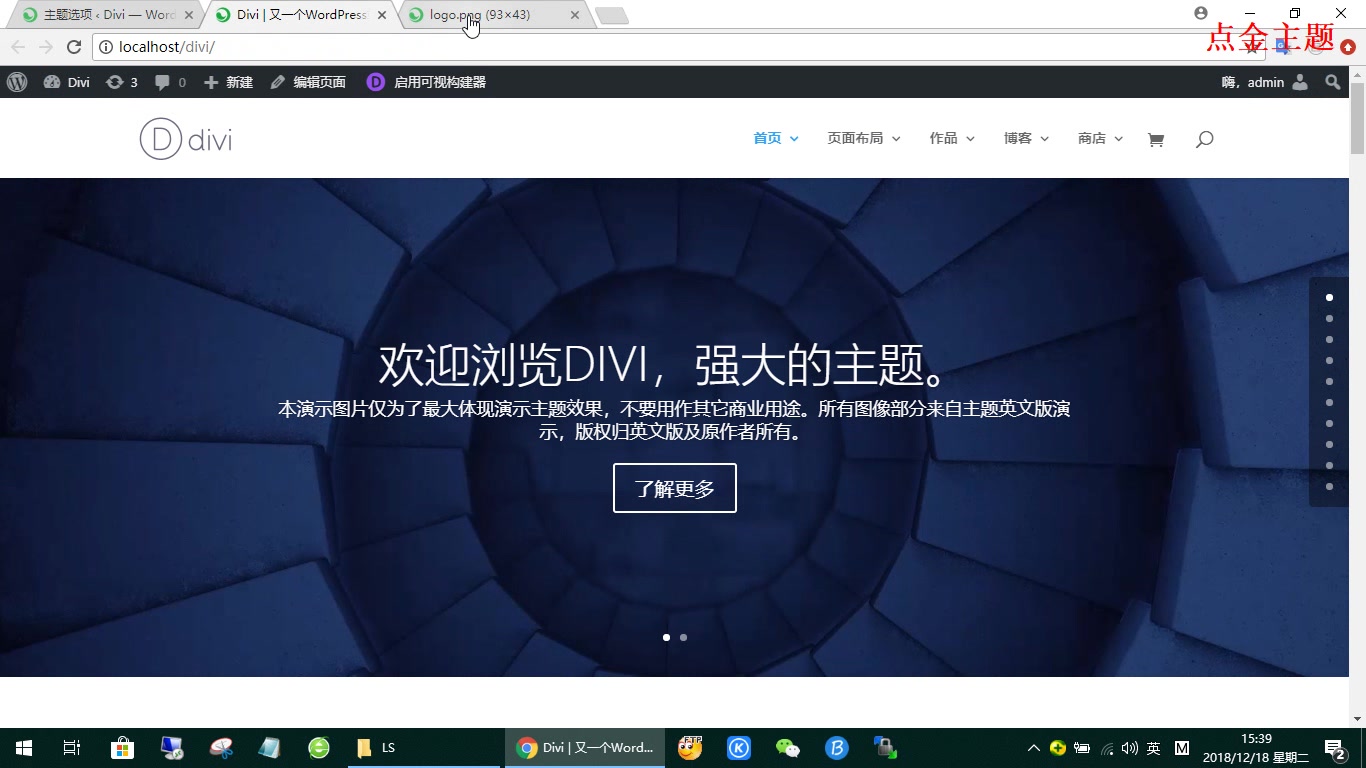Open a new browser tab
Image resolution: width=1366 pixels, height=768 pixels.
[x=611, y=15]
